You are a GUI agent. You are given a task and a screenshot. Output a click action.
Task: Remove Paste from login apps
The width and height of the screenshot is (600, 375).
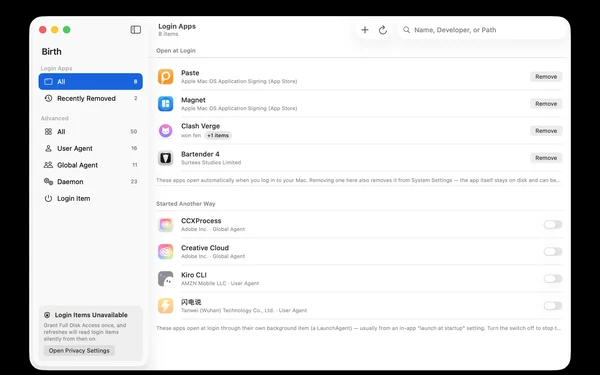pyautogui.click(x=546, y=77)
